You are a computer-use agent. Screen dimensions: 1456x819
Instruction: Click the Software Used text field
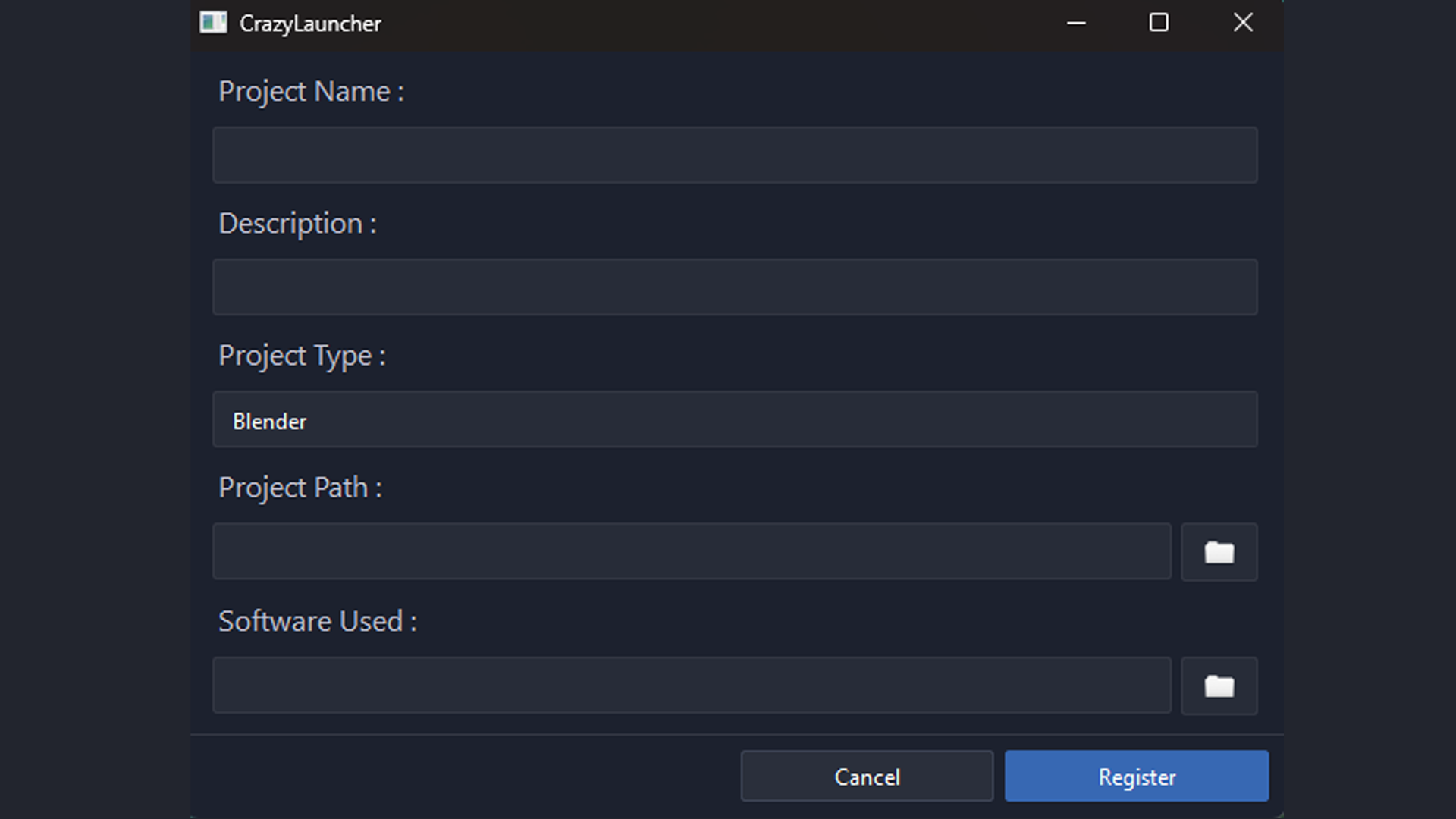(692, 685)
